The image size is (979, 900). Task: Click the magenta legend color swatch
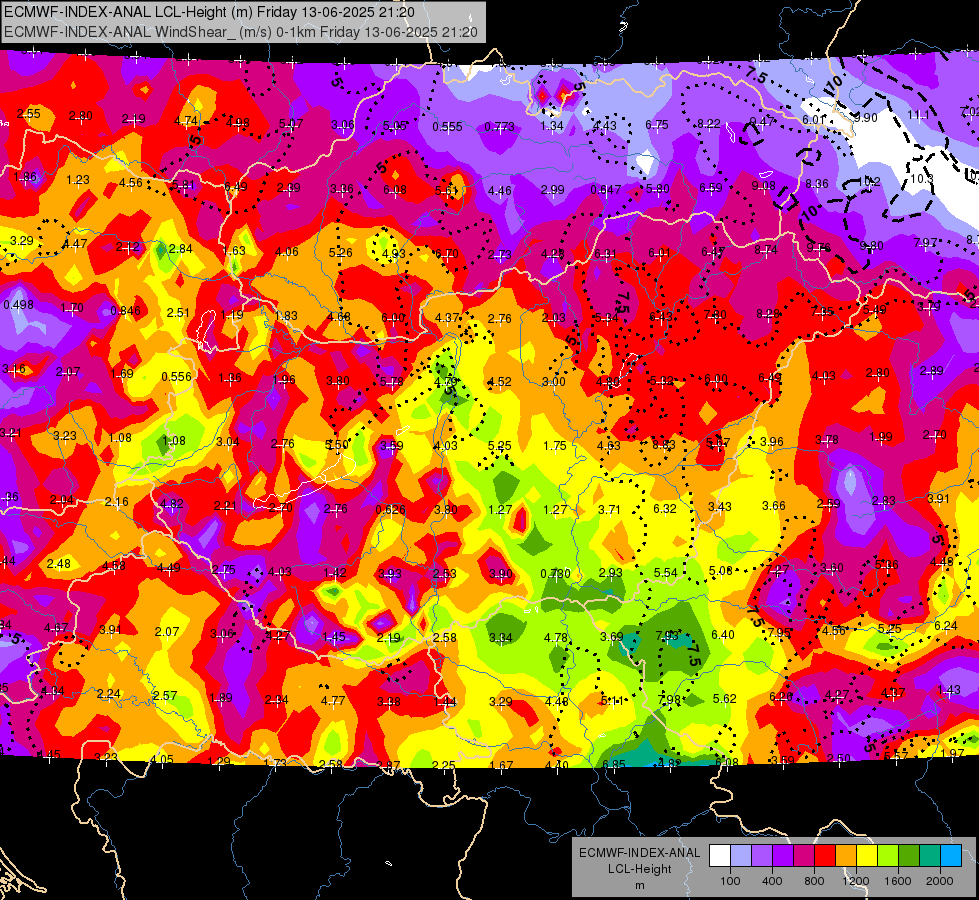(804, 856)
